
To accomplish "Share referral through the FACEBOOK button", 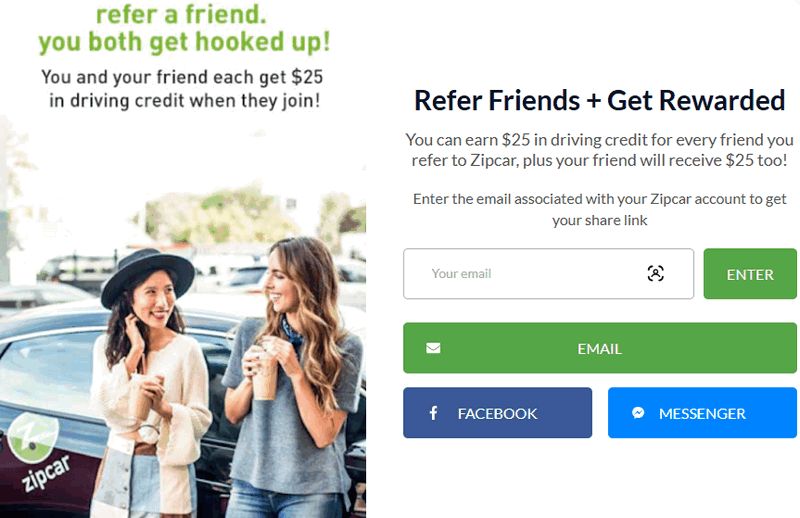I will pyautogui.click(x=497, y=413).
